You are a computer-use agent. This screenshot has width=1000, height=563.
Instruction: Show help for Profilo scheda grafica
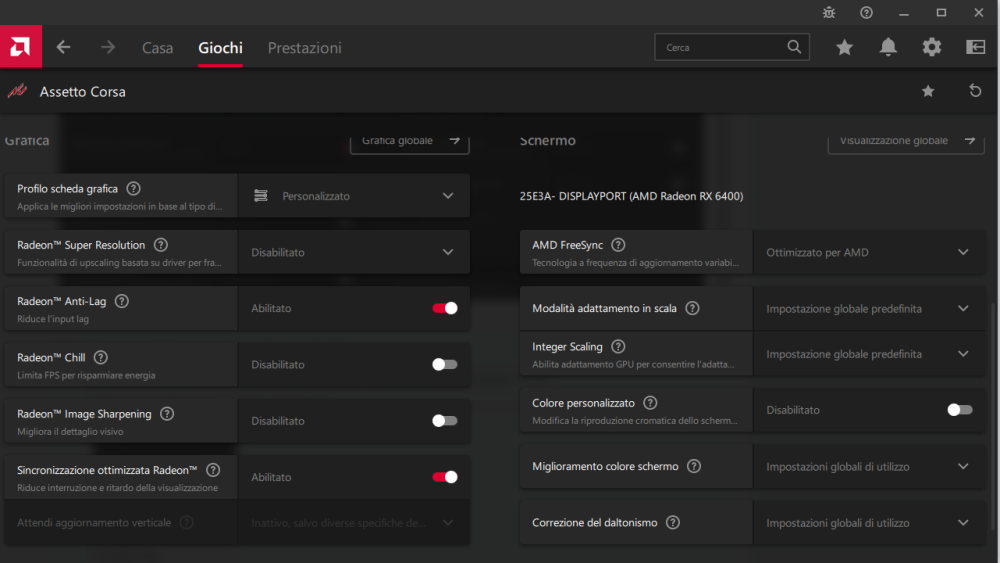pyautogui.click(x=133, y=189)
